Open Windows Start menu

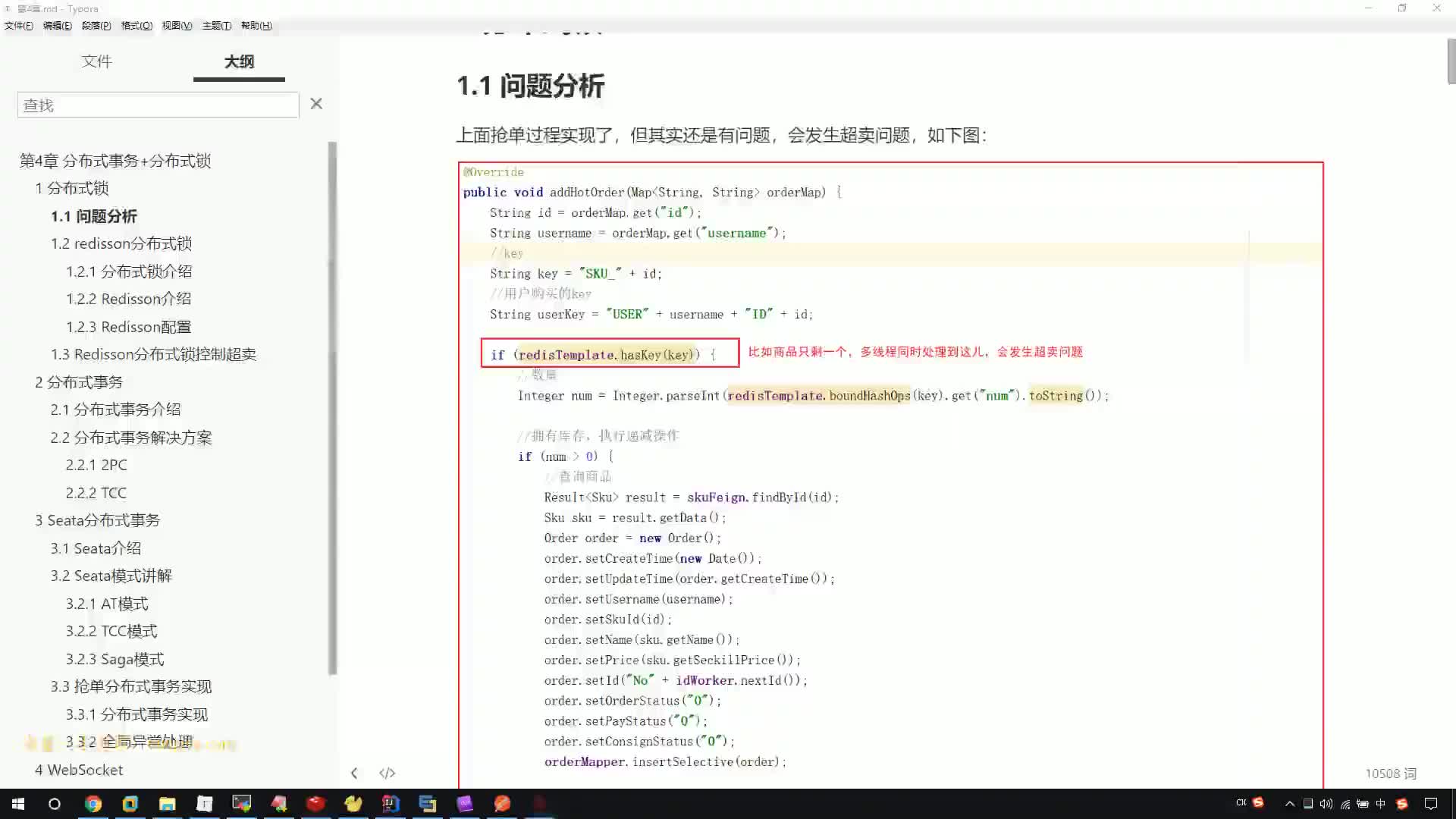18,804
